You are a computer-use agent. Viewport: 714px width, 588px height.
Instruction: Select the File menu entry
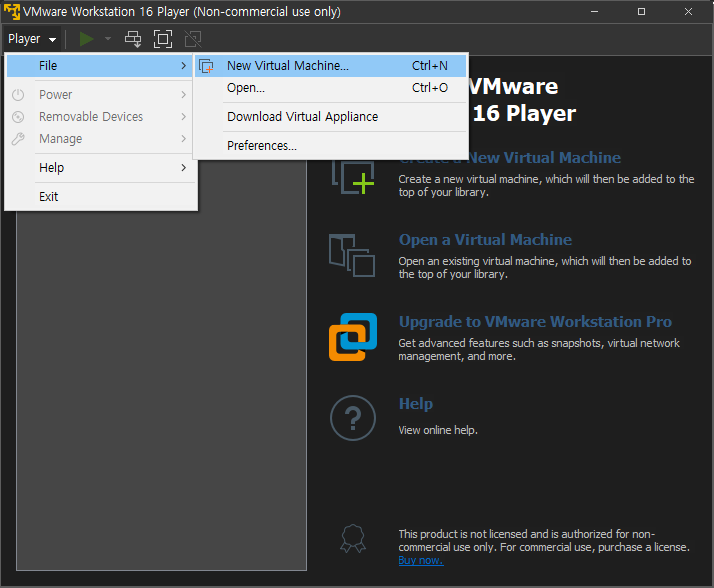[99, 66]
